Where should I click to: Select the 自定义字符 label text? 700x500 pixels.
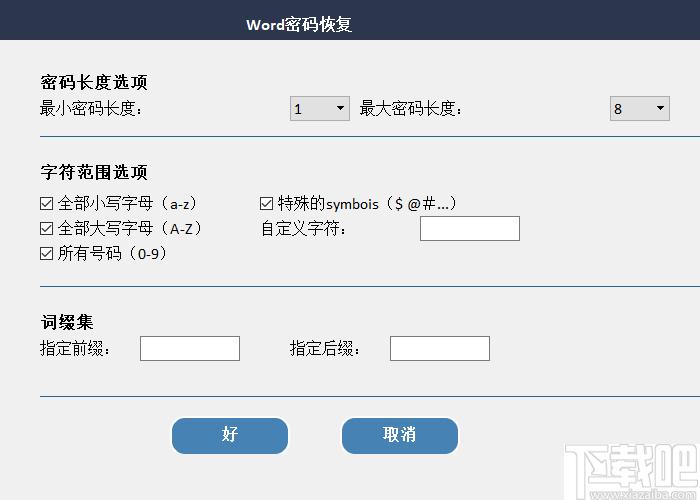click(304, 229)
